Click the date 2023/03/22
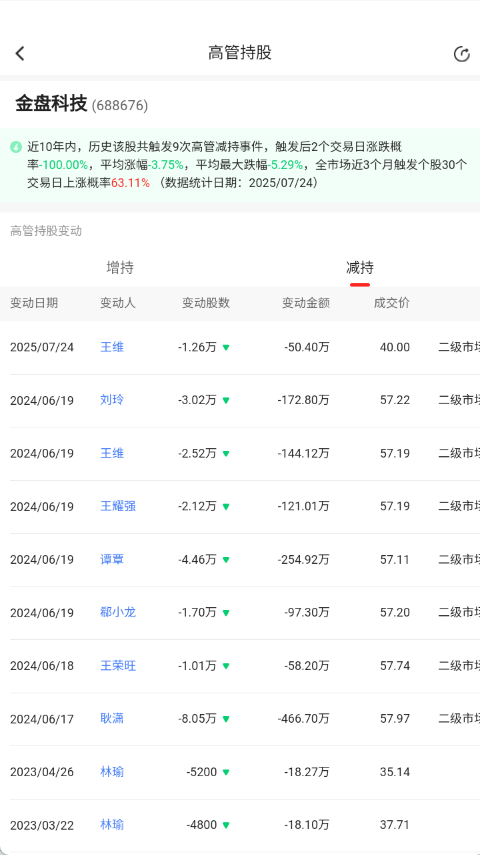This screenshot has width=480, height=855. point(41,825)
